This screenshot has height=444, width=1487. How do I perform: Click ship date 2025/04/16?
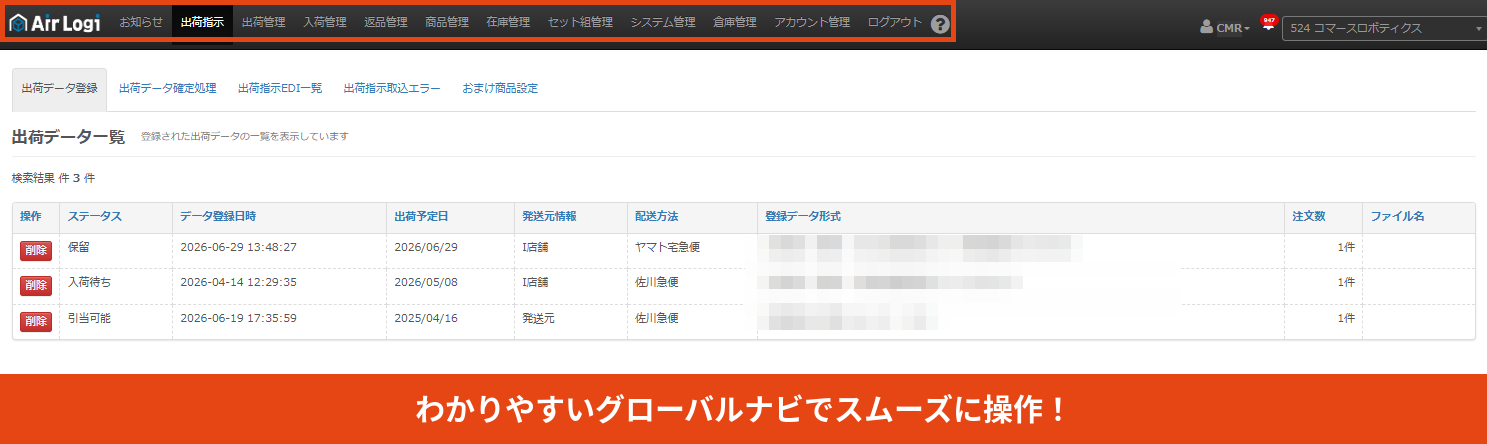pyautogui.click(x=426, y=318)
